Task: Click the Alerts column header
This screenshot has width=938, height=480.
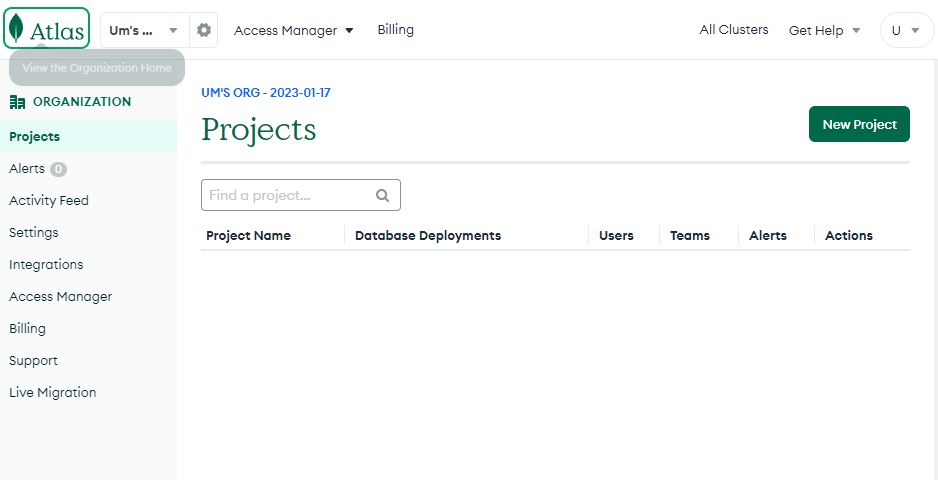Action: 768,236
